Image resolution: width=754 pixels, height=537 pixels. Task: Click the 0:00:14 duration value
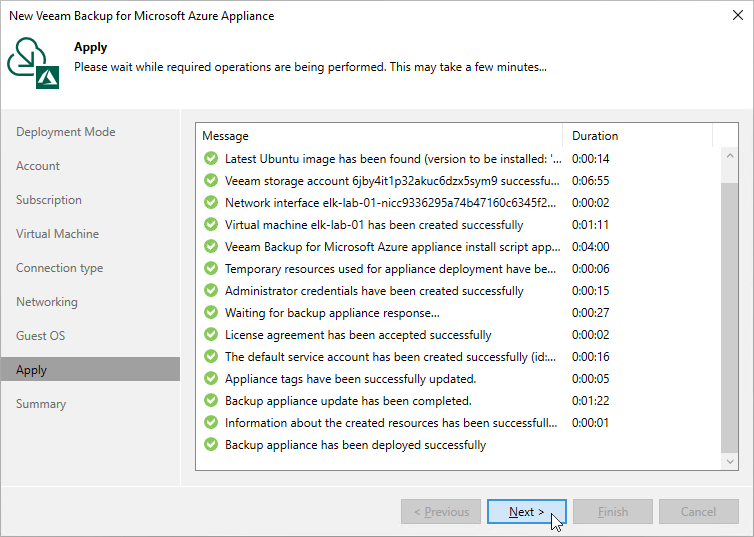pyautogui.click(x=591, y=159)
